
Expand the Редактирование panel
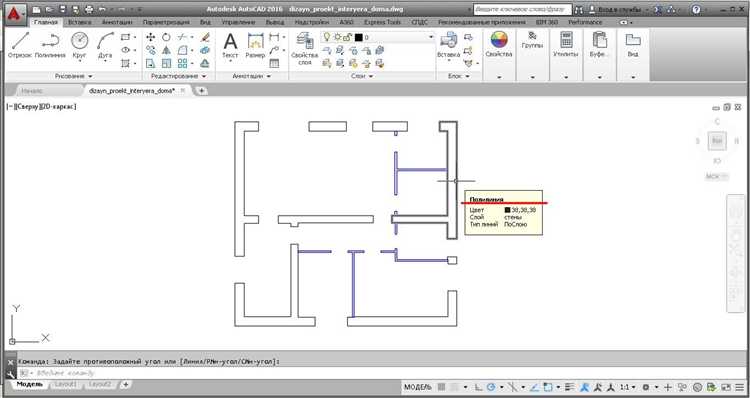pyautogui.click(x=178, y=76)
